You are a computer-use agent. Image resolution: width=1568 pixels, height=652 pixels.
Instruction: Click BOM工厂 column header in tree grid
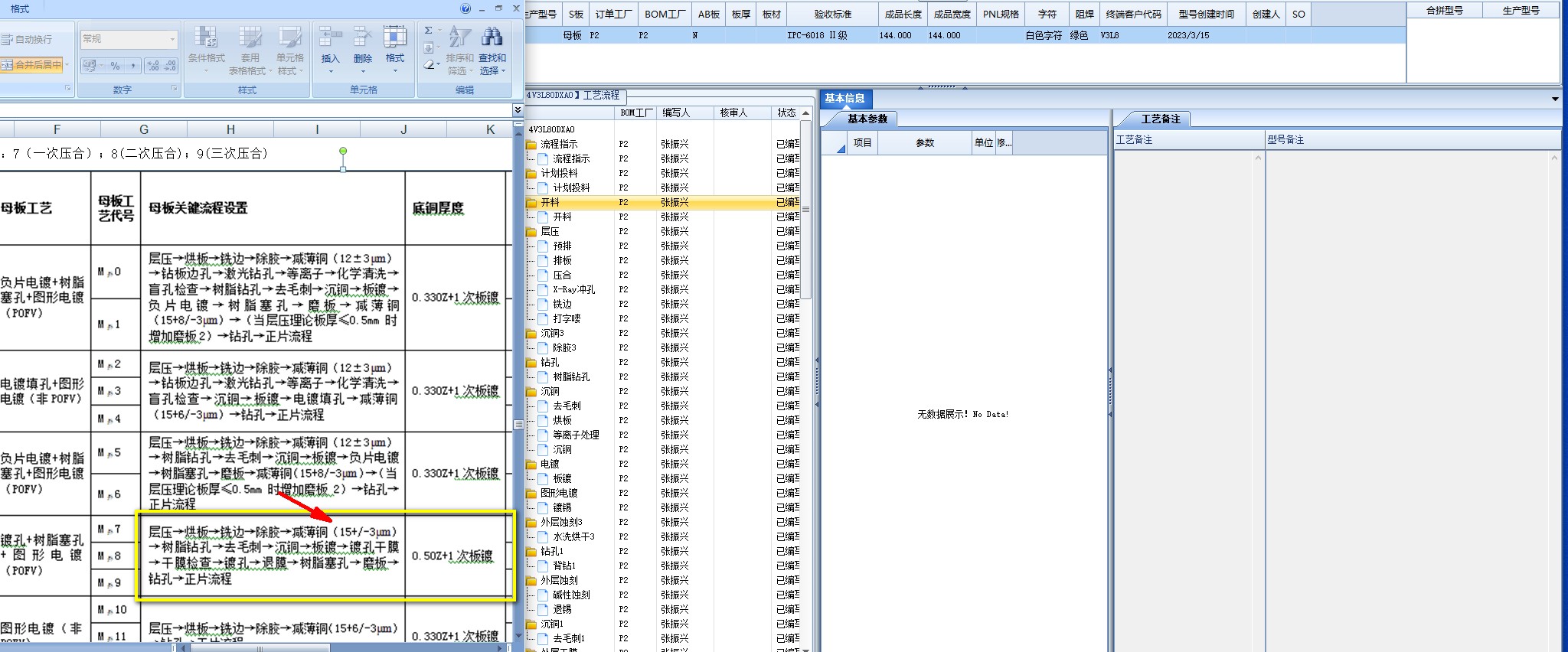[x=635, y=112]
